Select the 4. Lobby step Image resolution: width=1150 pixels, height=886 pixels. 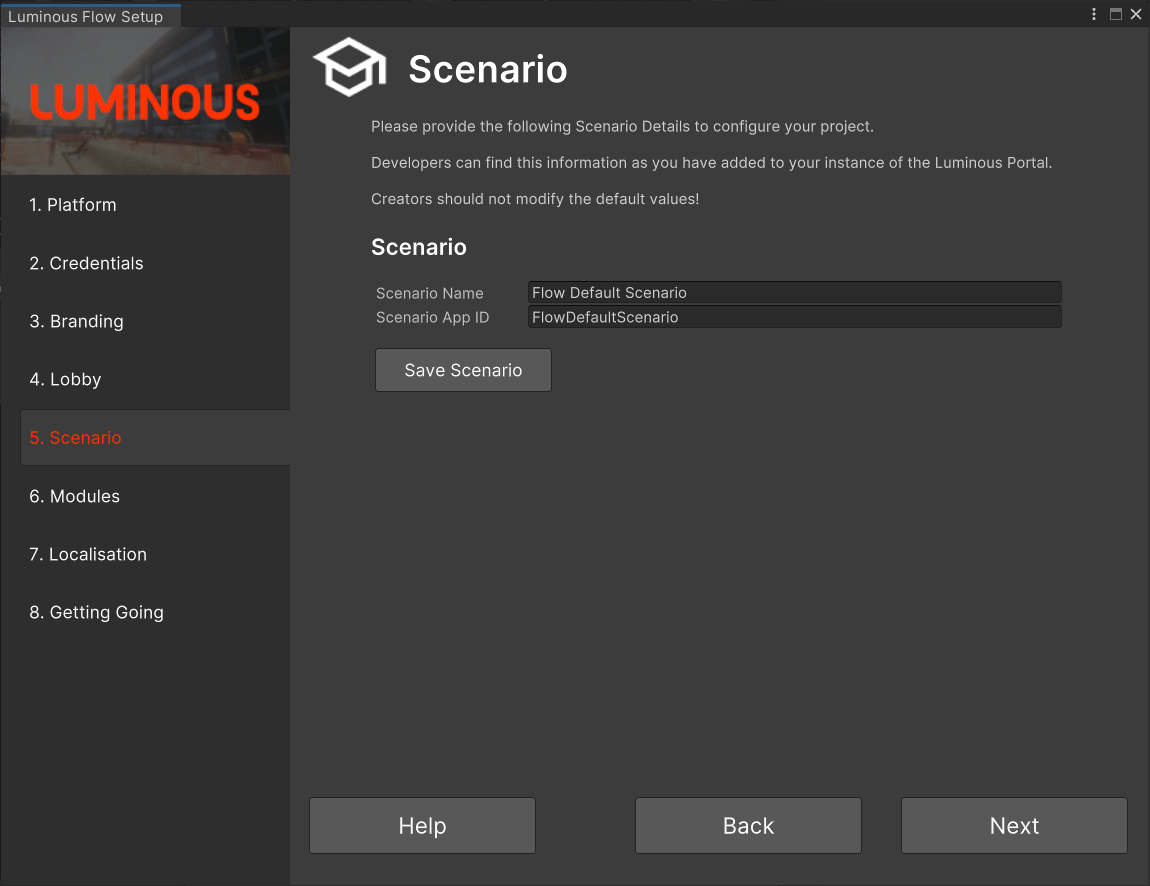point(65,379)
